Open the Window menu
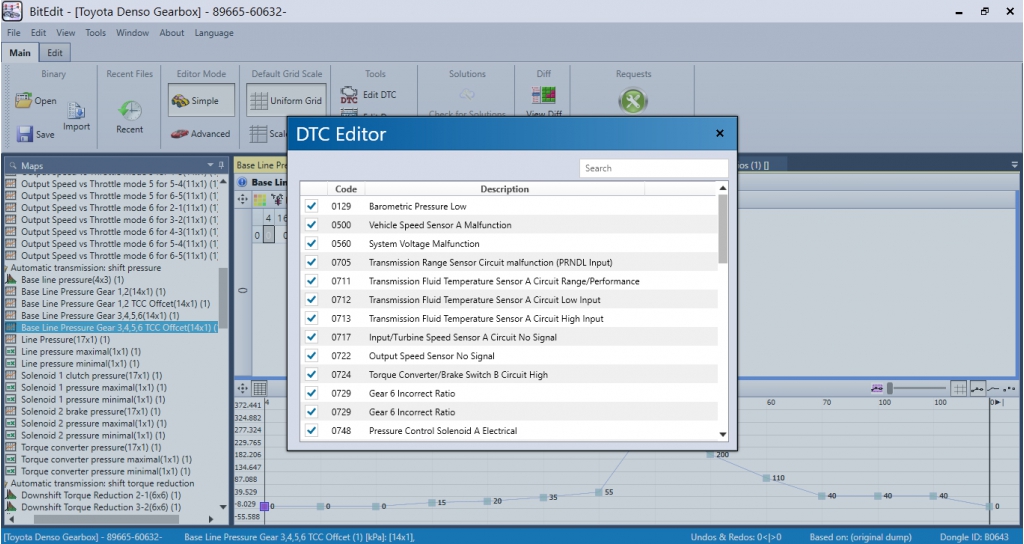The image size is (1024, 544). (x=133, y=33)
